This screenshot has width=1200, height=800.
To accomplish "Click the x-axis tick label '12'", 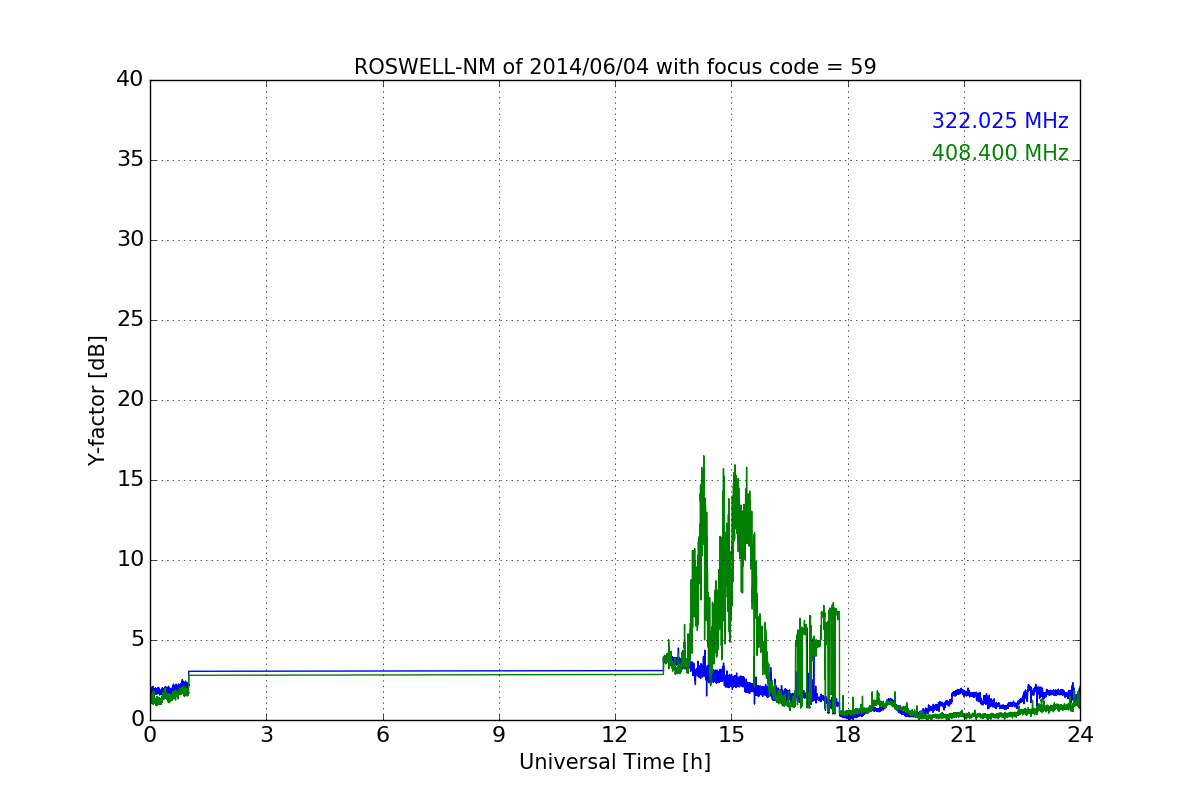I will 615,735.
